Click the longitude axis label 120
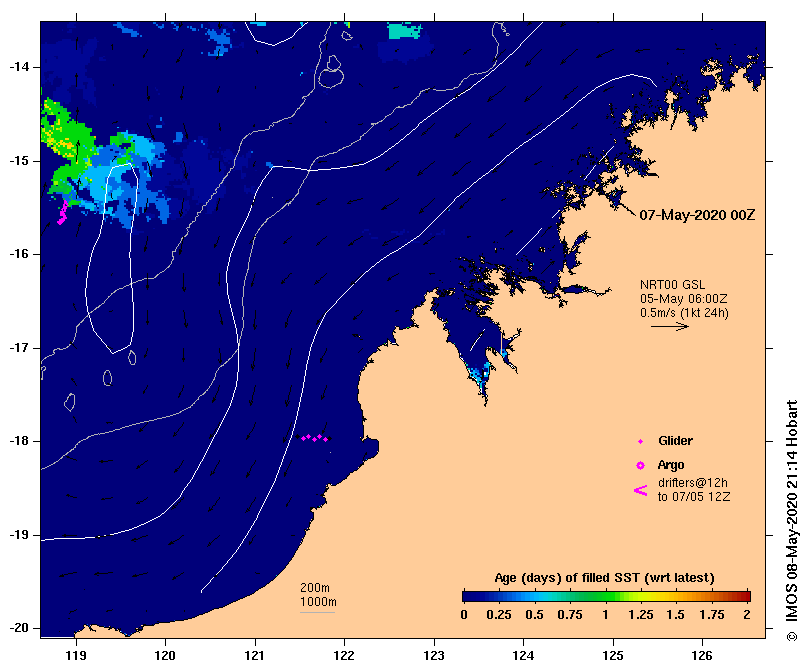The width and height of the screenshot is (809, 672). (x=166, y=656)
